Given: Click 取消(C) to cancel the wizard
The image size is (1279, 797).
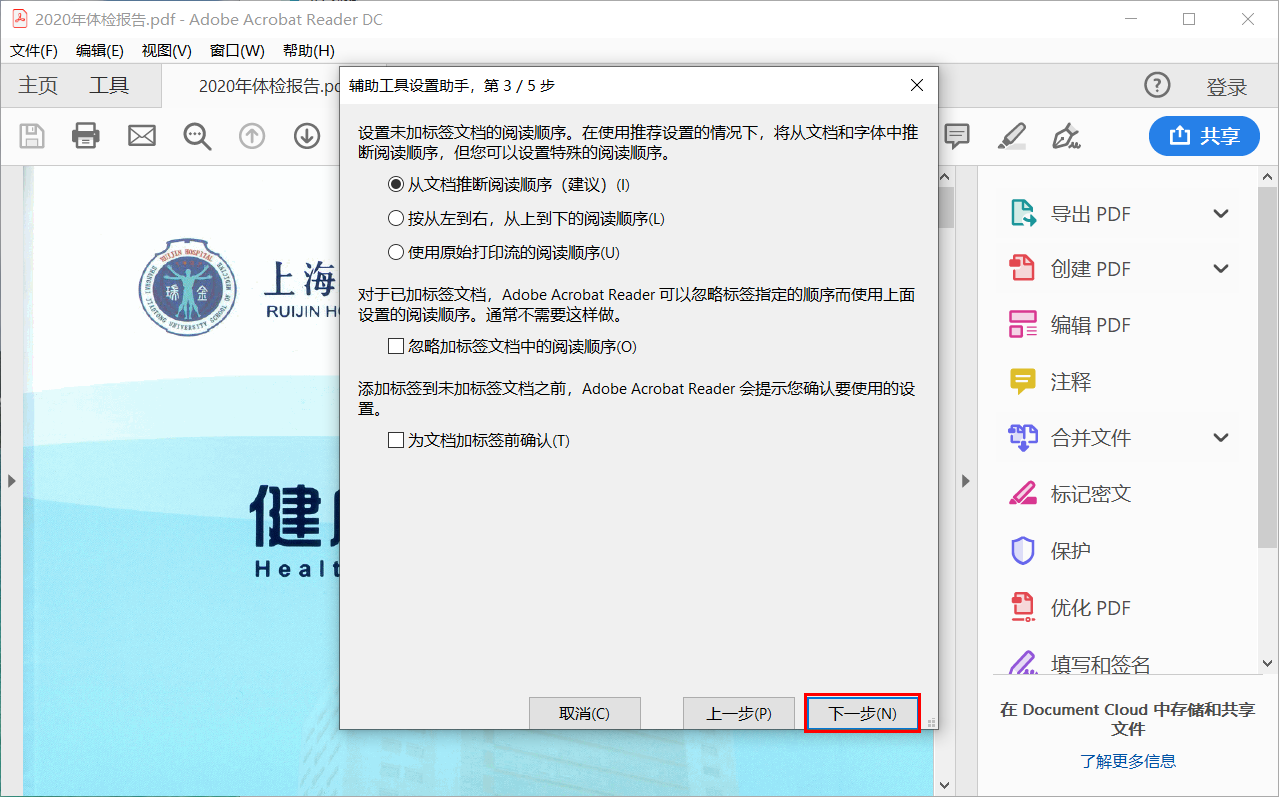Looking at the screenshot, I should pos(584,713).
